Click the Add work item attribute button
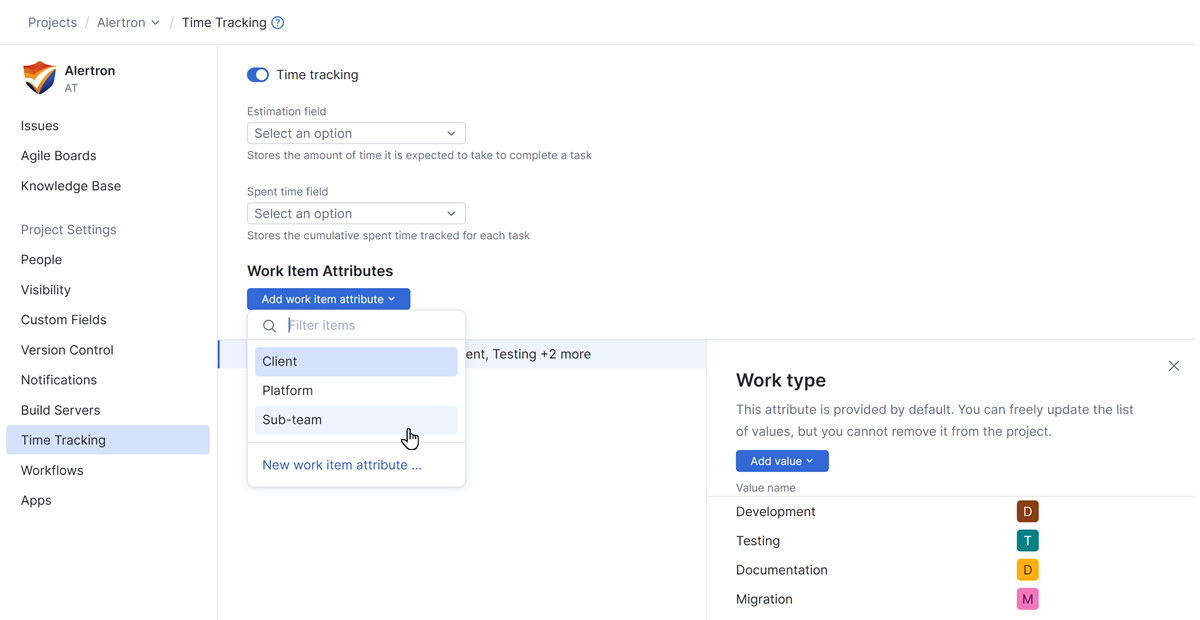The height and width of the screenshot is (620, 1200). 328,299
